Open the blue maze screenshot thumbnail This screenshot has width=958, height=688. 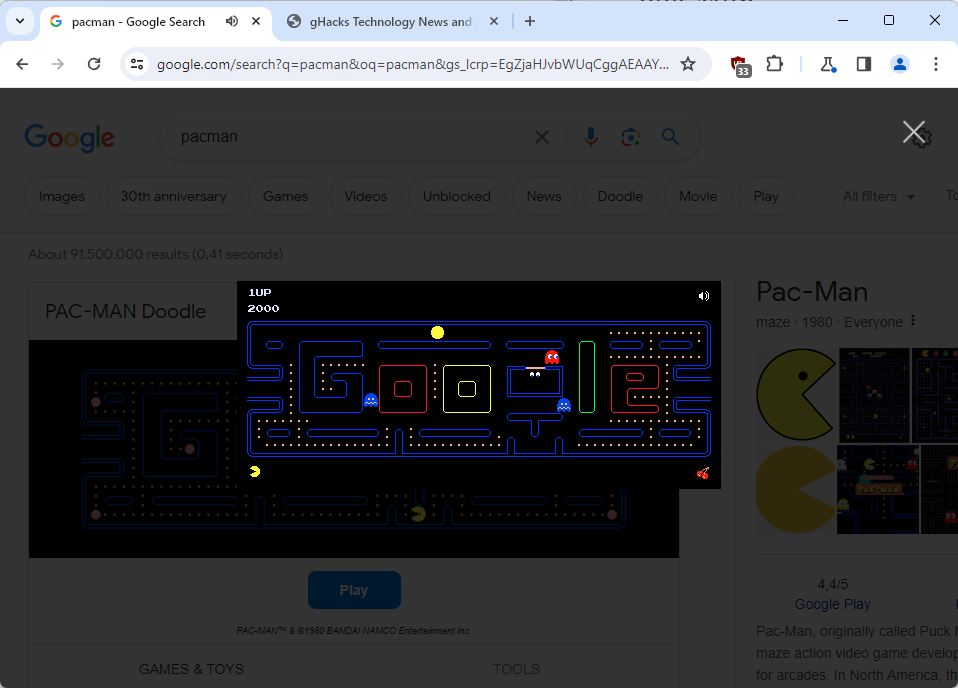874,395
